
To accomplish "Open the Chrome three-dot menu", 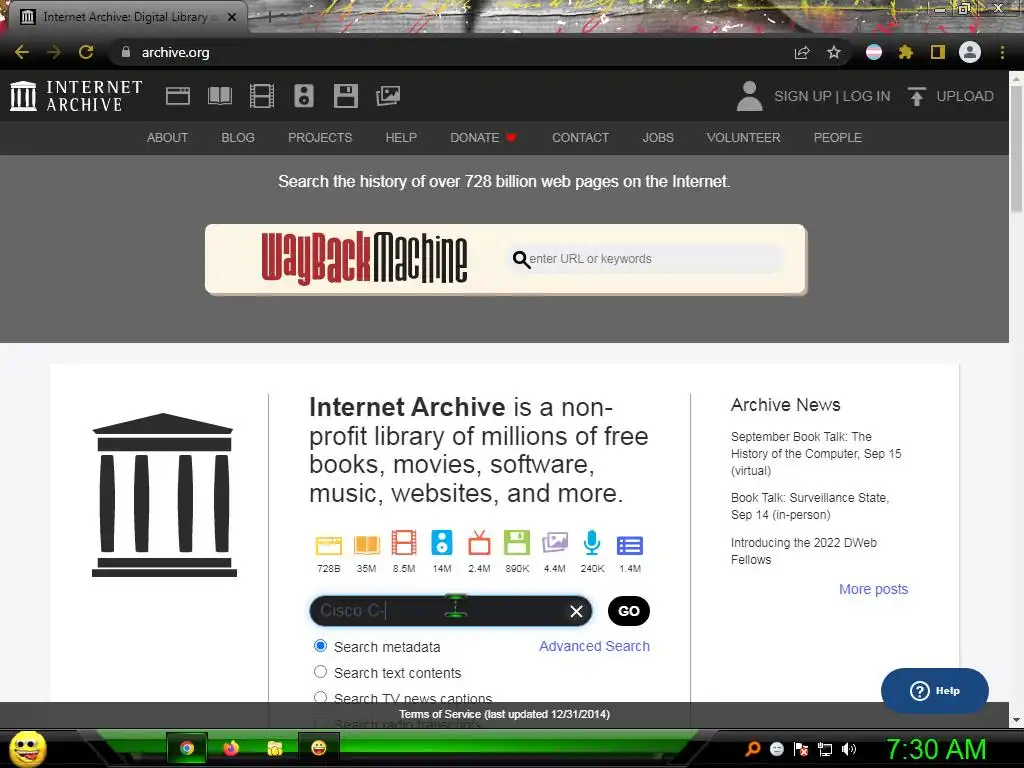I will pyautogui.click(x=1002, y=52).
